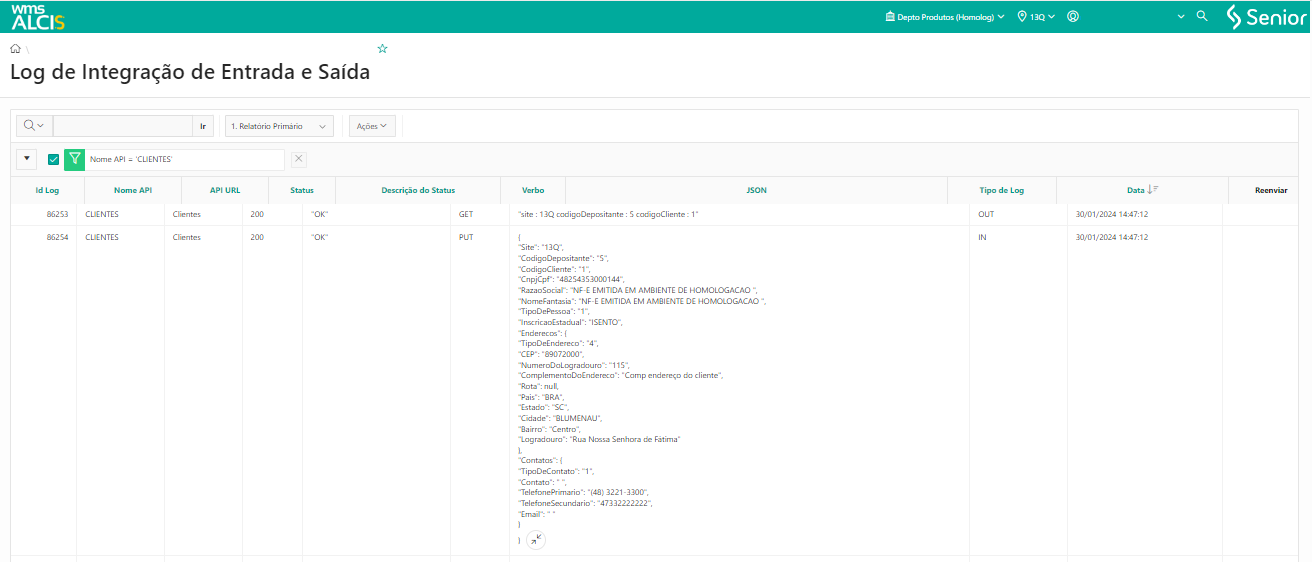This screenshot has width=1312, height=562.
Task: Open global search magnifier in header
Action: 1202,17
